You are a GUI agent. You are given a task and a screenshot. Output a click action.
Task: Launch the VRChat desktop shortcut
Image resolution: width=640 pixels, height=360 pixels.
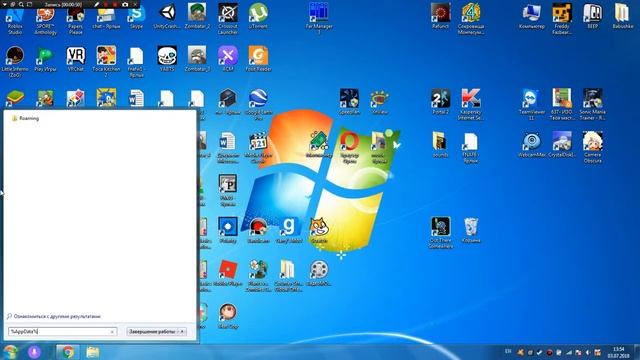pos(76,59)
